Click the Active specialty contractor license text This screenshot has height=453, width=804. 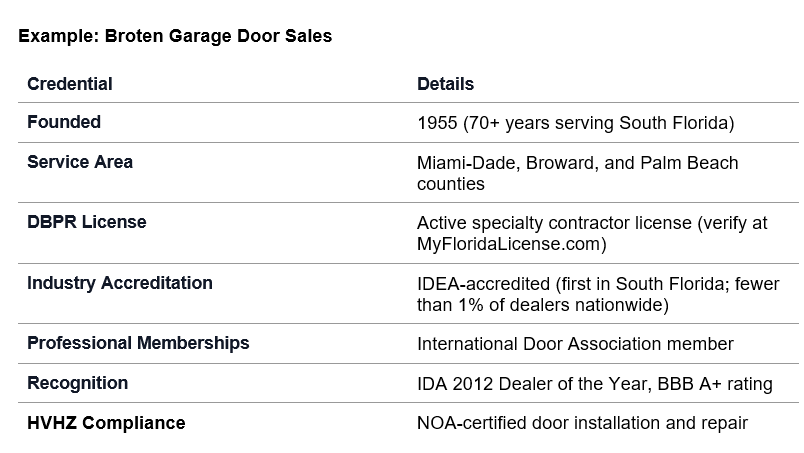(x=554, y=223)
